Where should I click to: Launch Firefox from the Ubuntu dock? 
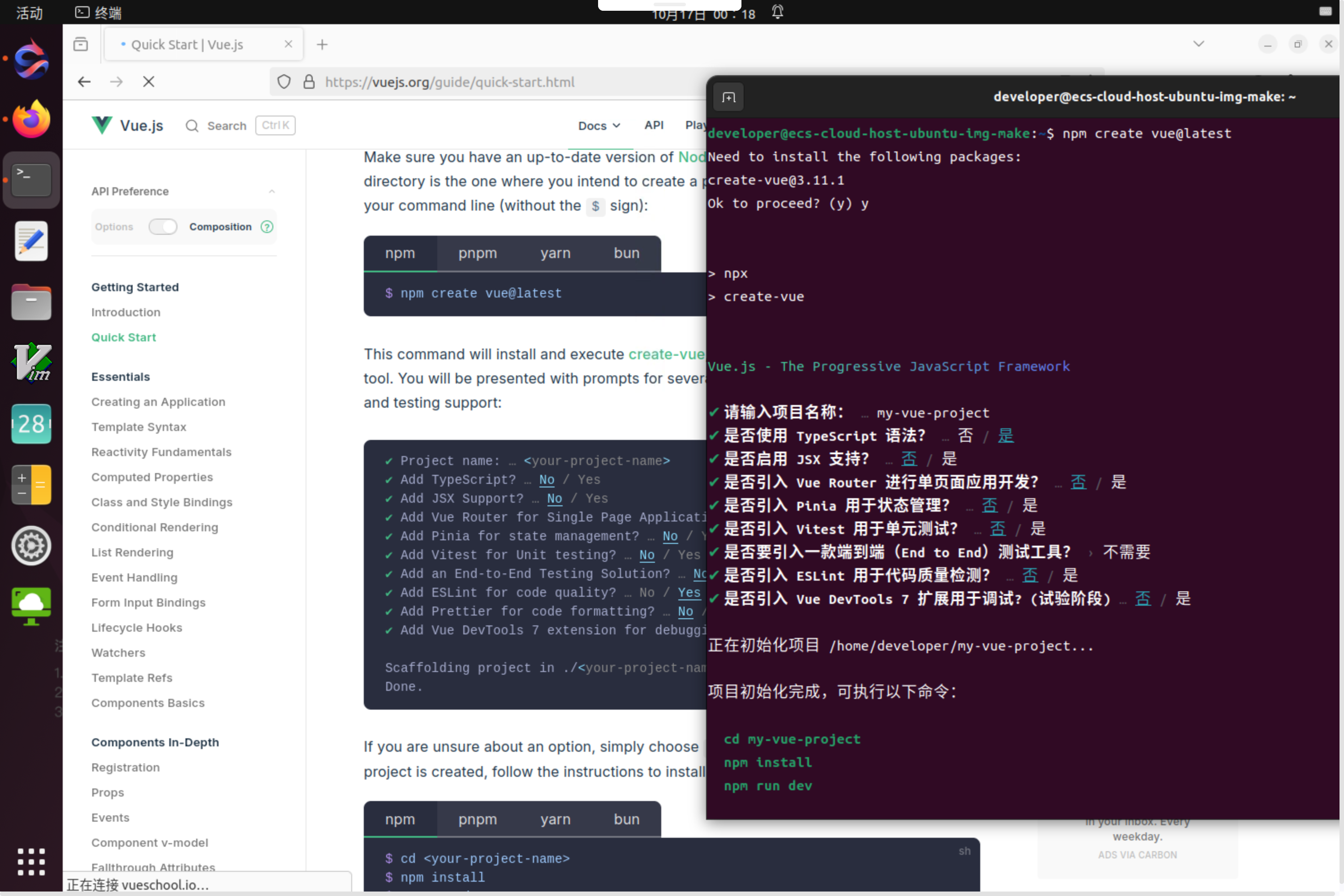(31, 120)
